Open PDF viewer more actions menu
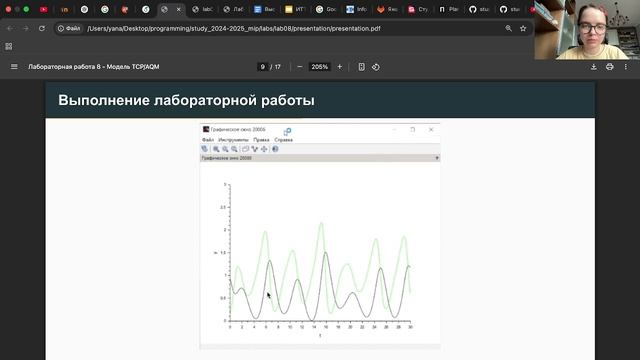The height and width of the screenshot is (360, 640). [x=625, y=67]
